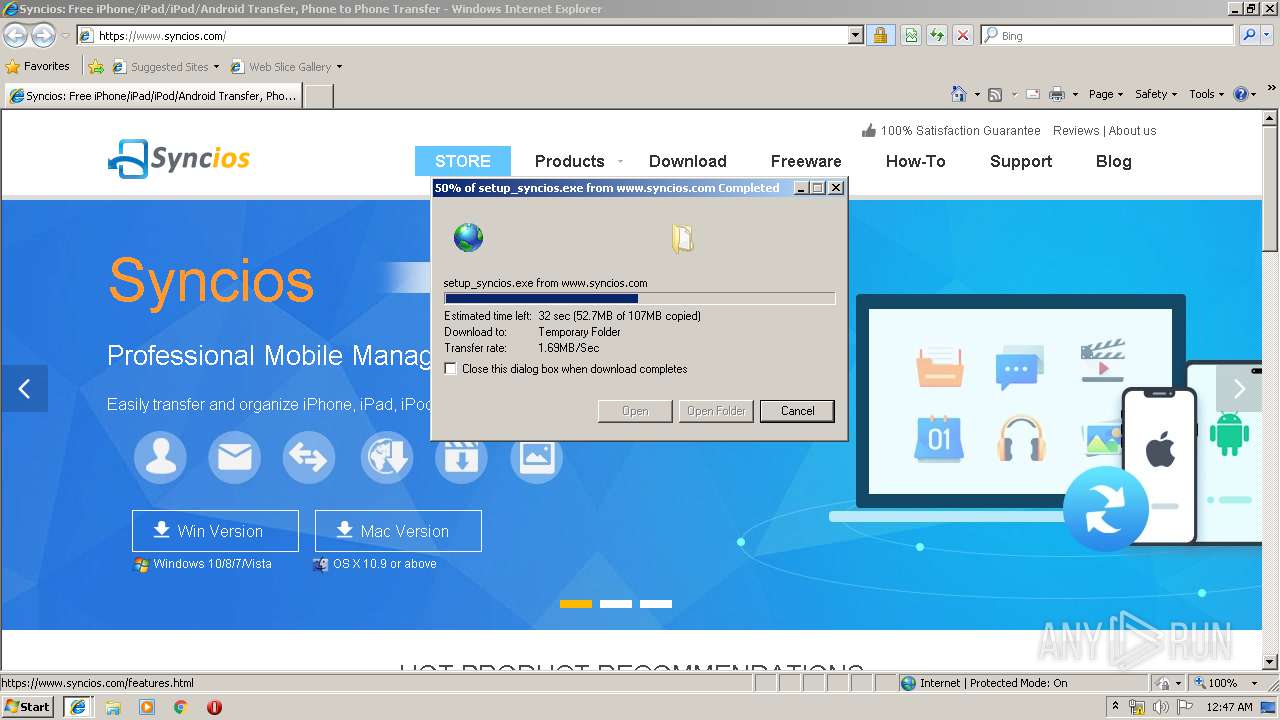1280x720 pixels.
Task: Select the third carousel indicator
Action: (656, 604)
